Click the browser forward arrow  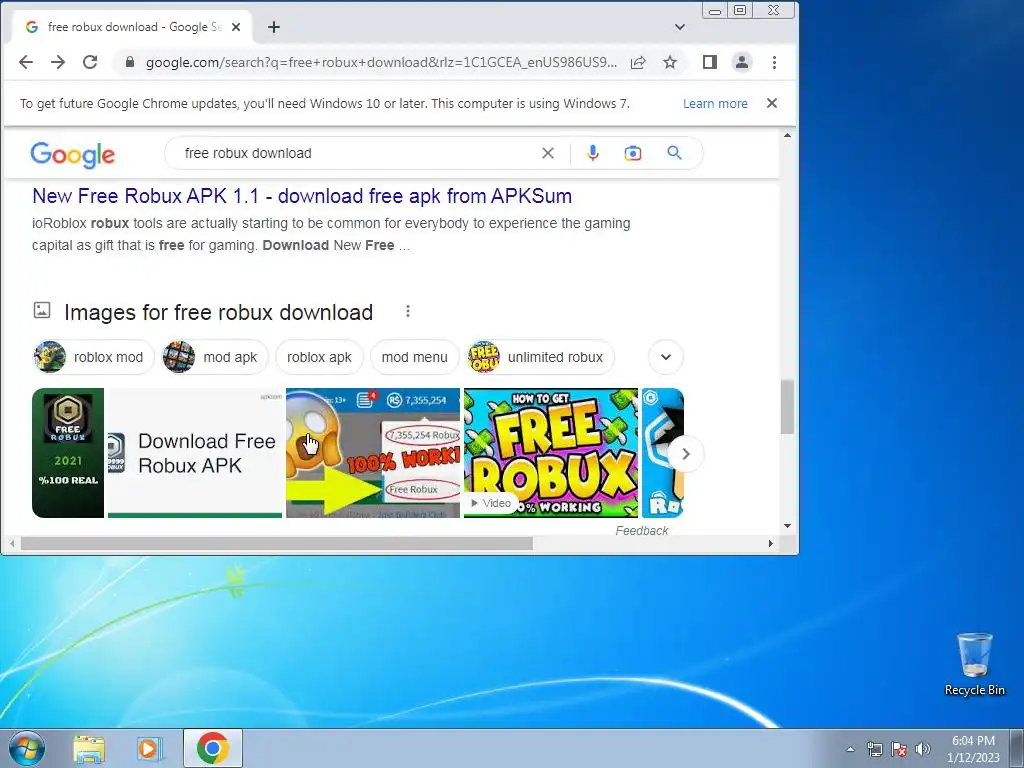tap(58, 62)
